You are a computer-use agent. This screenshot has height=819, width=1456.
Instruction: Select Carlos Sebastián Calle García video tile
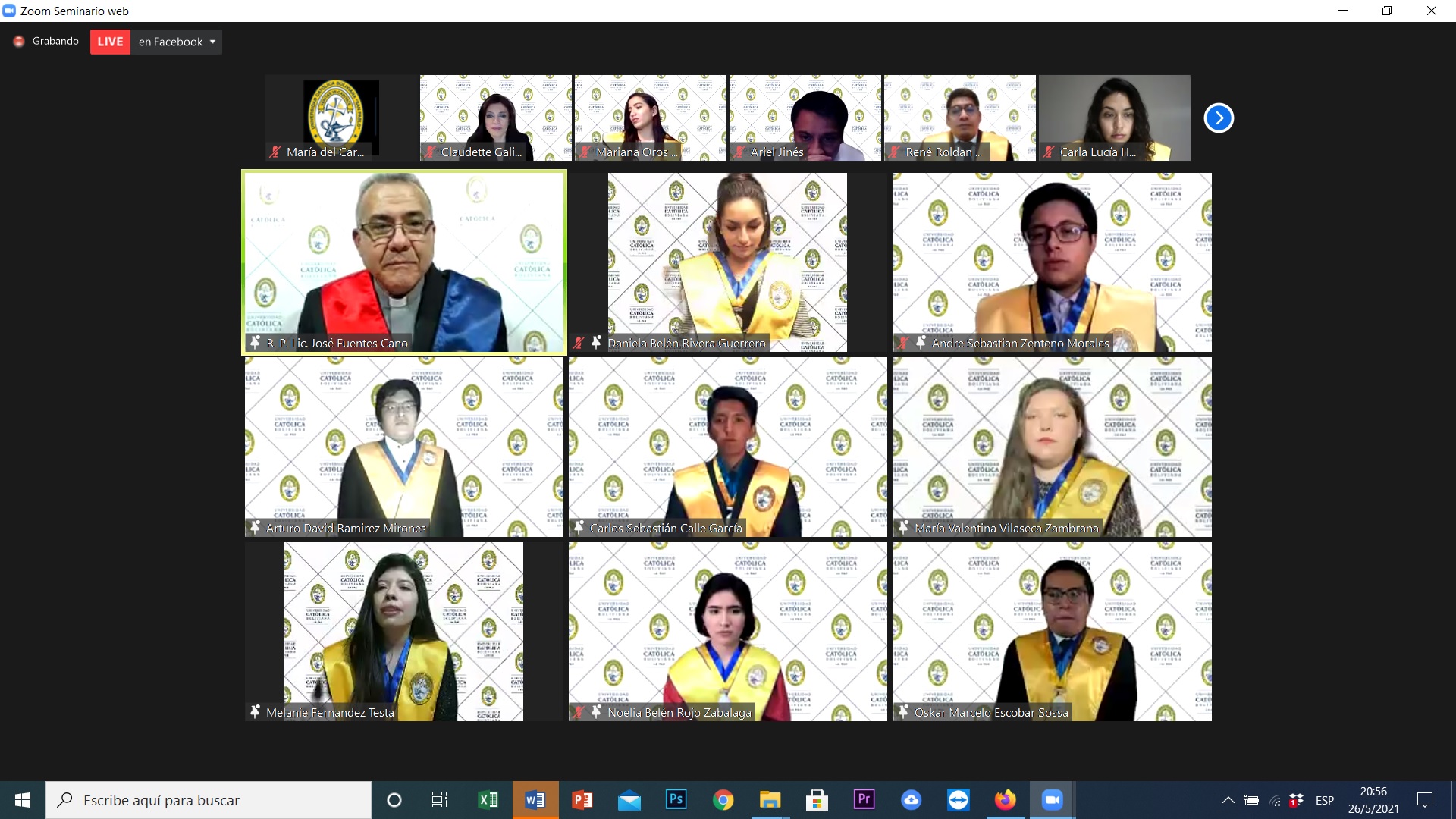pos(727,447)
